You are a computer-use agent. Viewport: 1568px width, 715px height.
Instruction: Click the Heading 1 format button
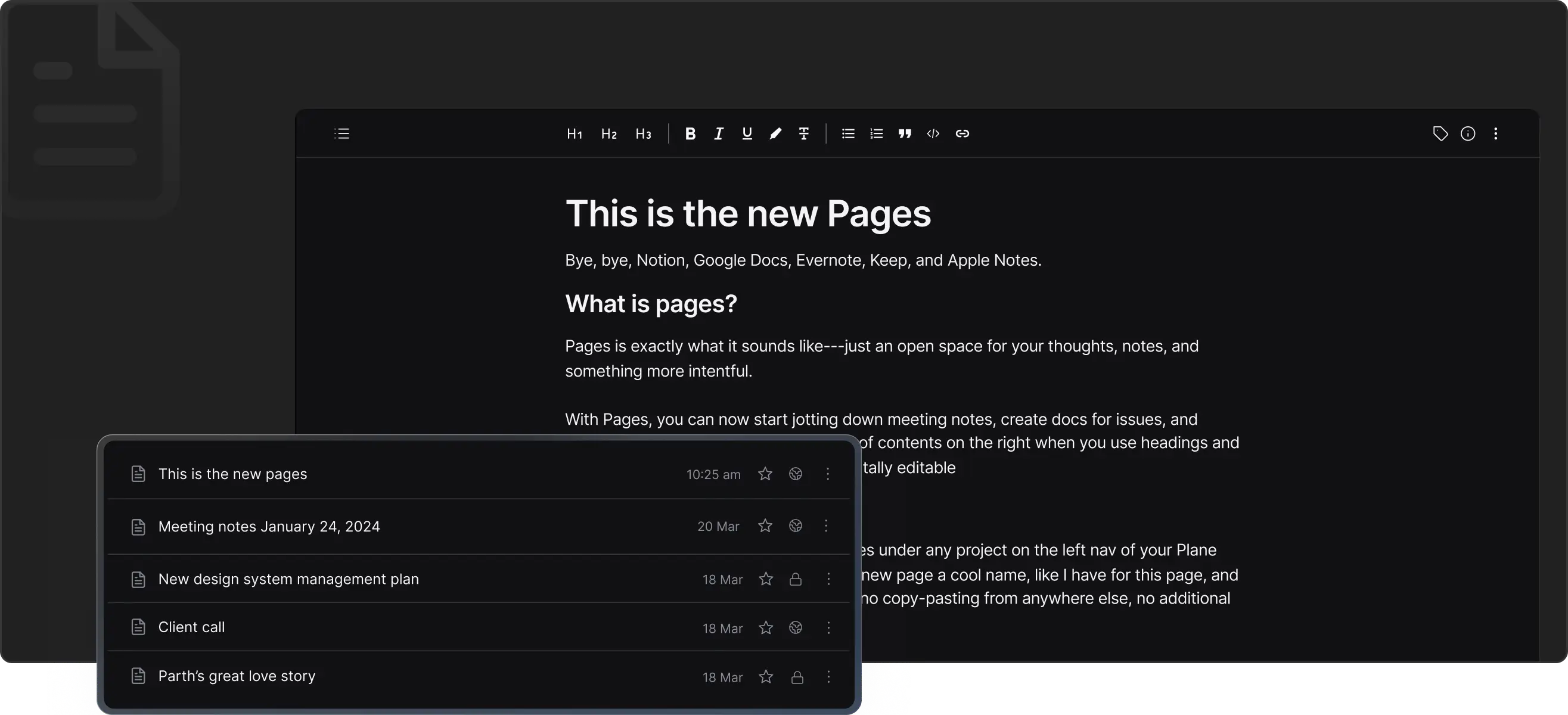574,134
